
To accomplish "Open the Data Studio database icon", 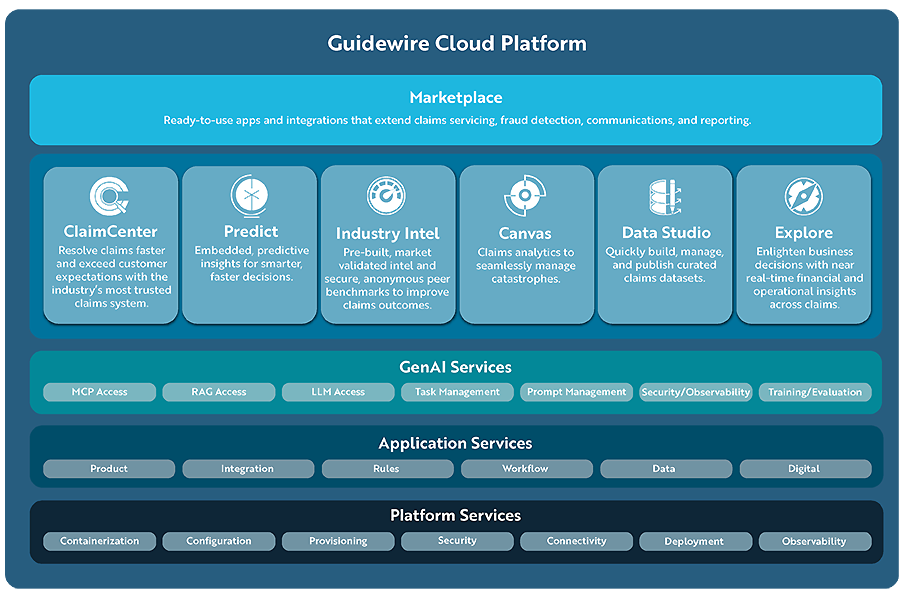I will coord(664,198).
